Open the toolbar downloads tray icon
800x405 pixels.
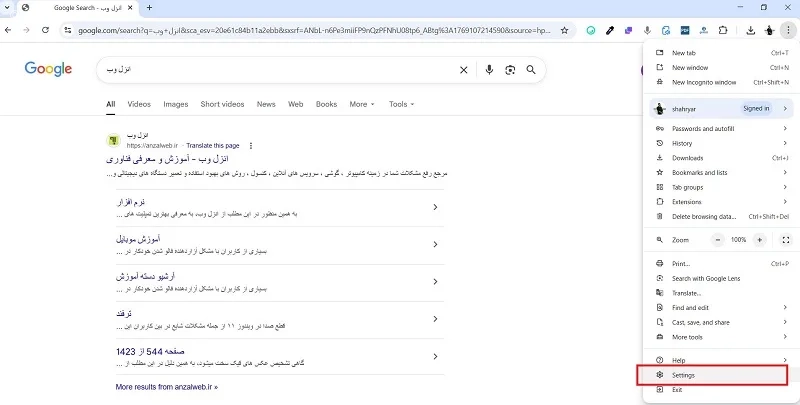(x=751, y=31)
